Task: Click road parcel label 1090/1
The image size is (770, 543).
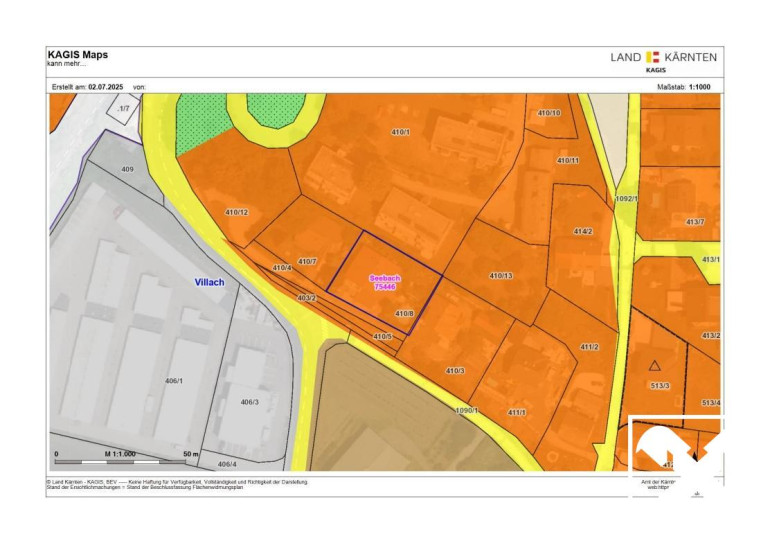Action: click(468, 410)
